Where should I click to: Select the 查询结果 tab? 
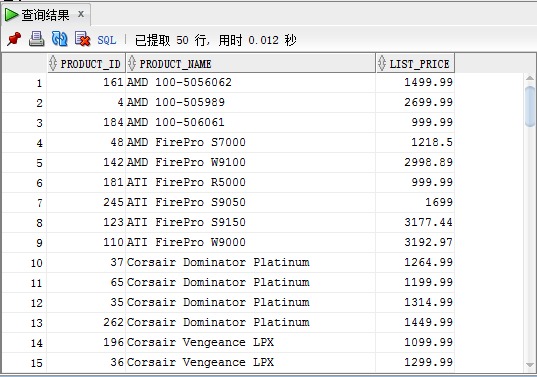(x=45, y=15)
